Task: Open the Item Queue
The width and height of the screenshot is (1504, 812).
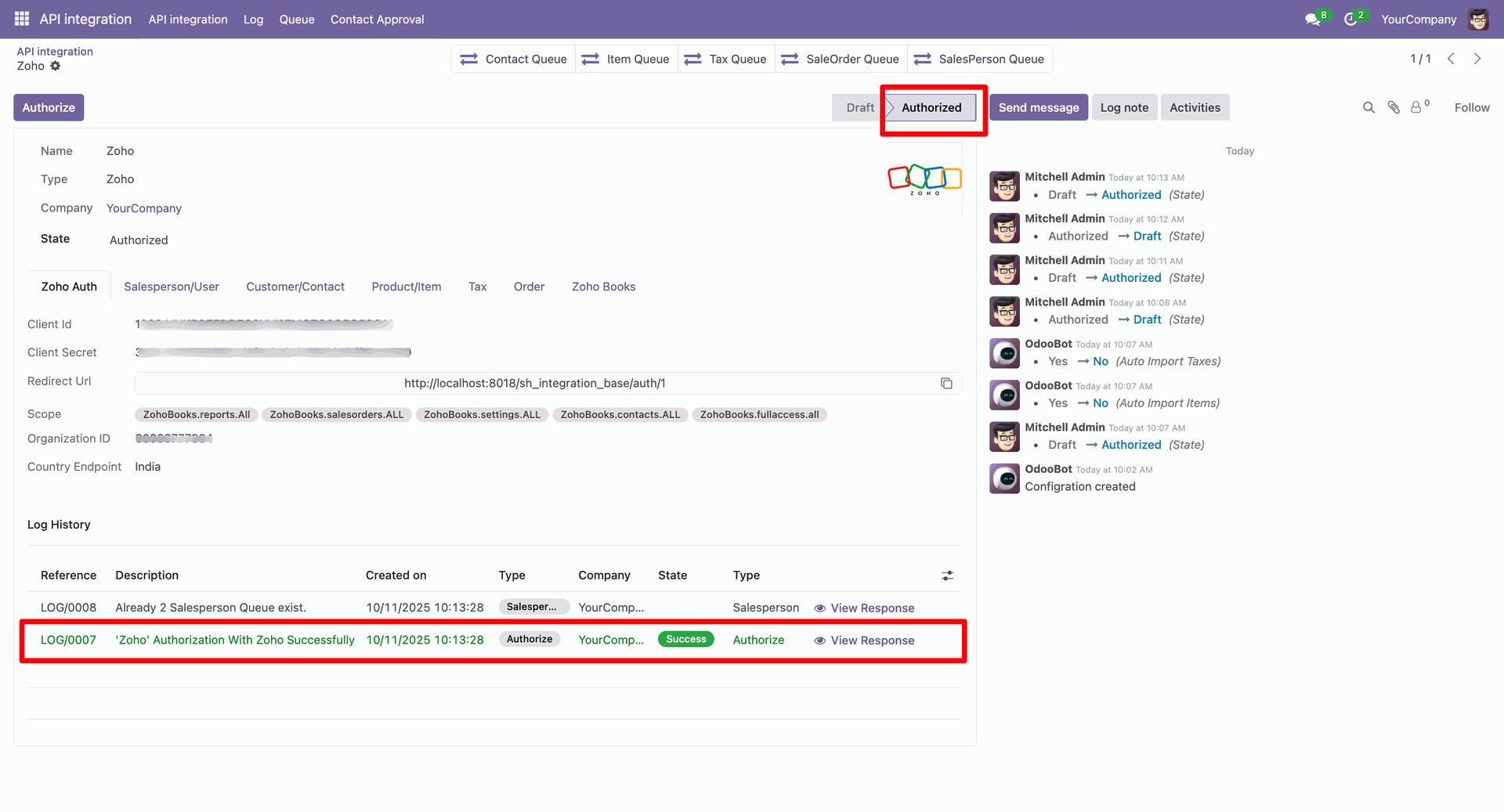Action: click(626, 59)
